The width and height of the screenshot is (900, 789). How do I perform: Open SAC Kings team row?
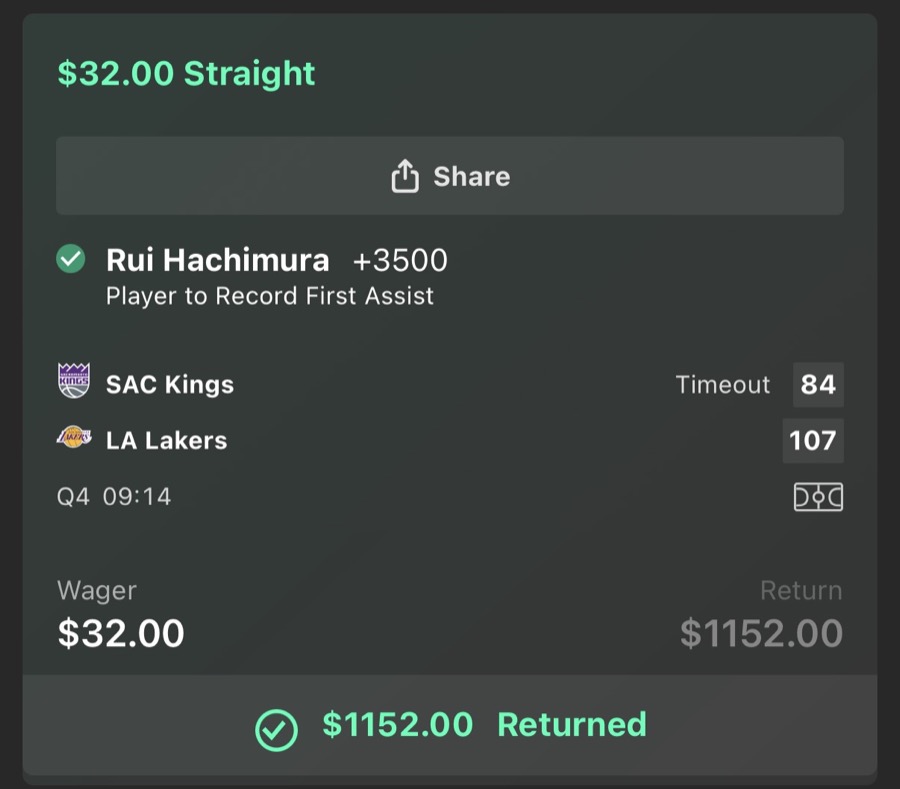coord(168,384)
